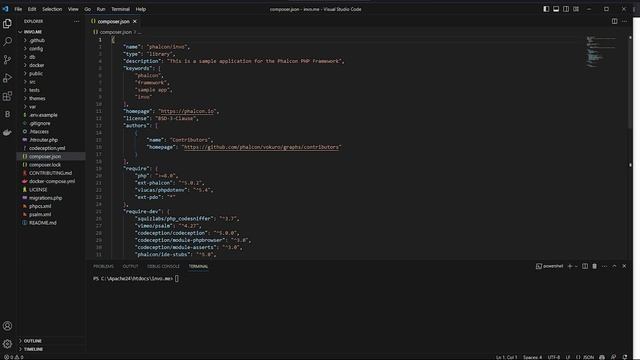The height and width of the screenshot is (360, 640).
Task: Open docker-compose.yml in explorer
Action: tap(51, 181)
